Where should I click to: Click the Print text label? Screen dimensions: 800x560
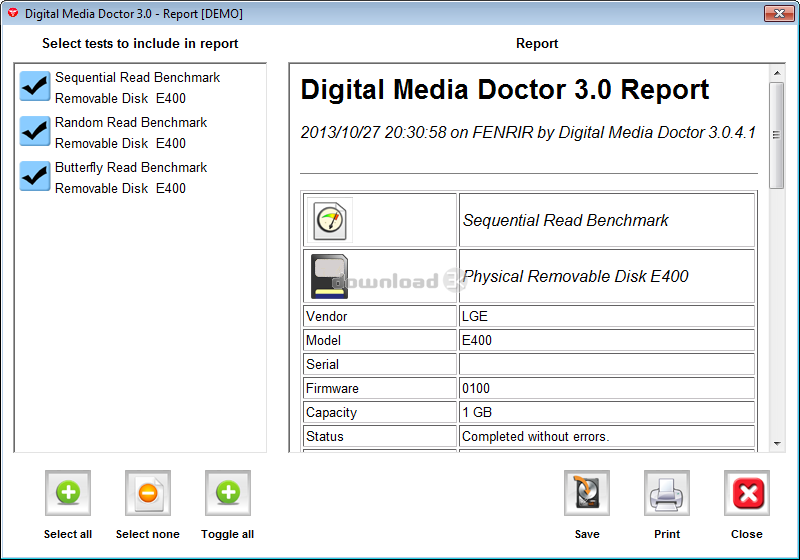tap(667, 534)
